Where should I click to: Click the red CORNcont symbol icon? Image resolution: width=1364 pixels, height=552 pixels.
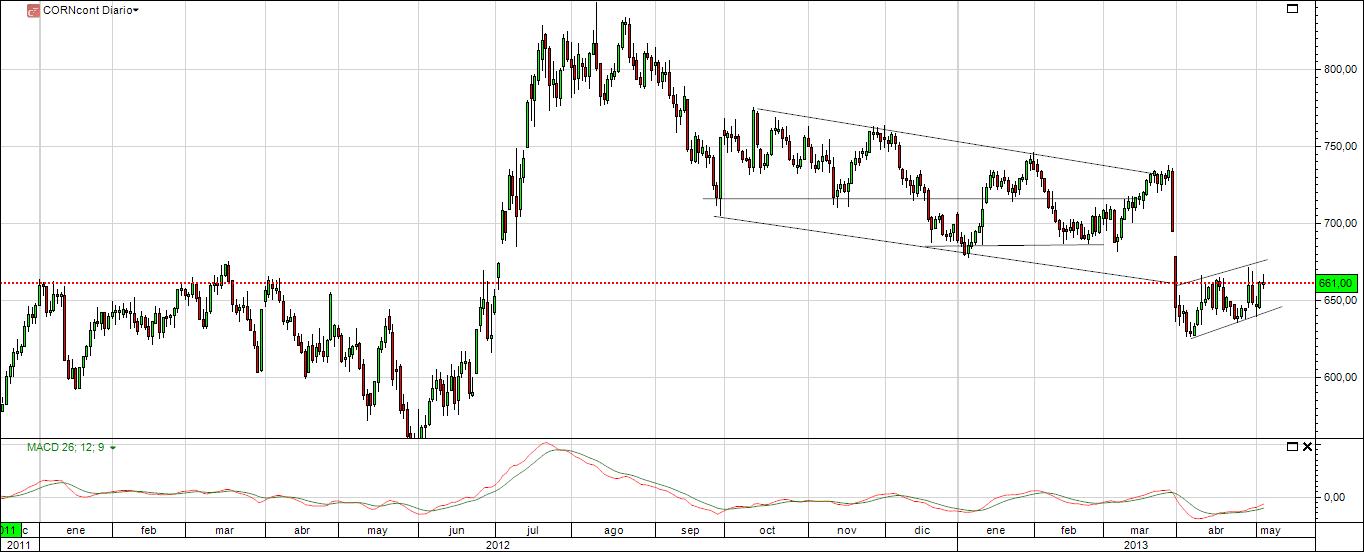pyautogui.click(x=32, y=10)
